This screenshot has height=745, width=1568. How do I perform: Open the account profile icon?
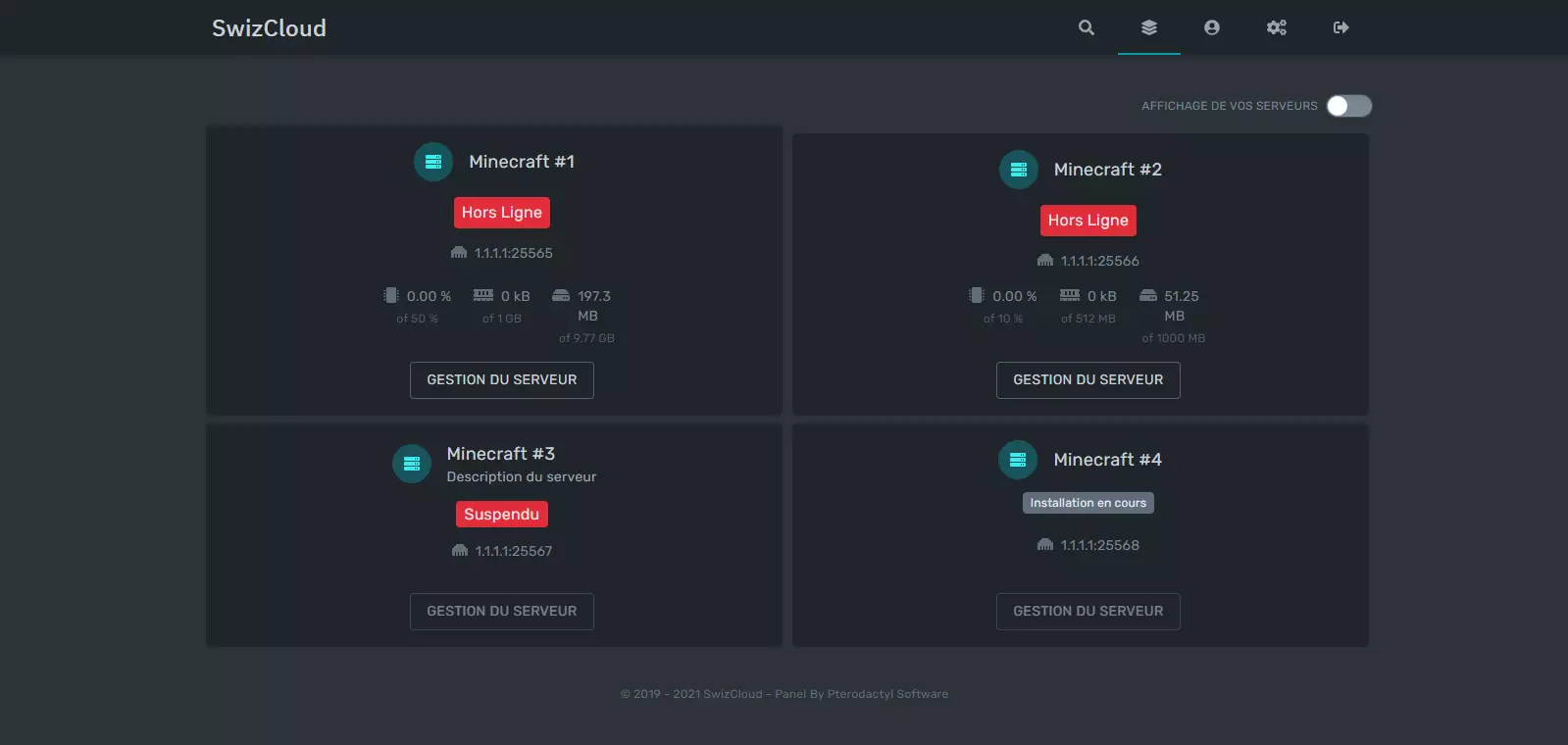[1211, 27]
